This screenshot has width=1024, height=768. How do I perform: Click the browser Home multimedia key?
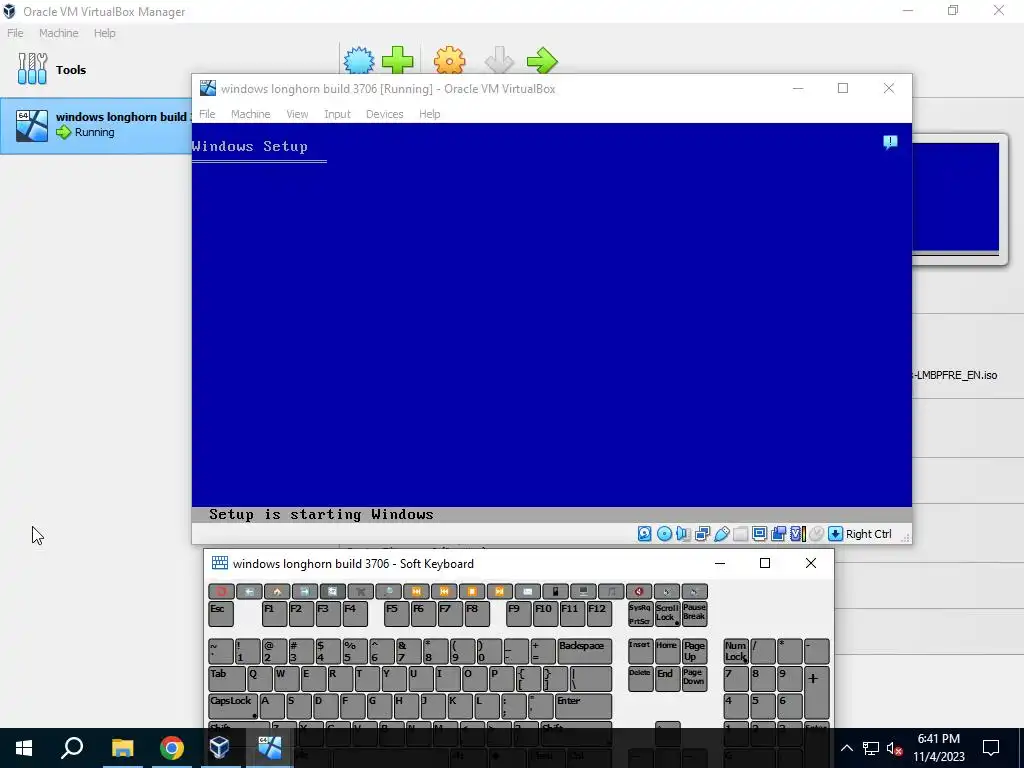pyautogui.click(x=277, y=592)
